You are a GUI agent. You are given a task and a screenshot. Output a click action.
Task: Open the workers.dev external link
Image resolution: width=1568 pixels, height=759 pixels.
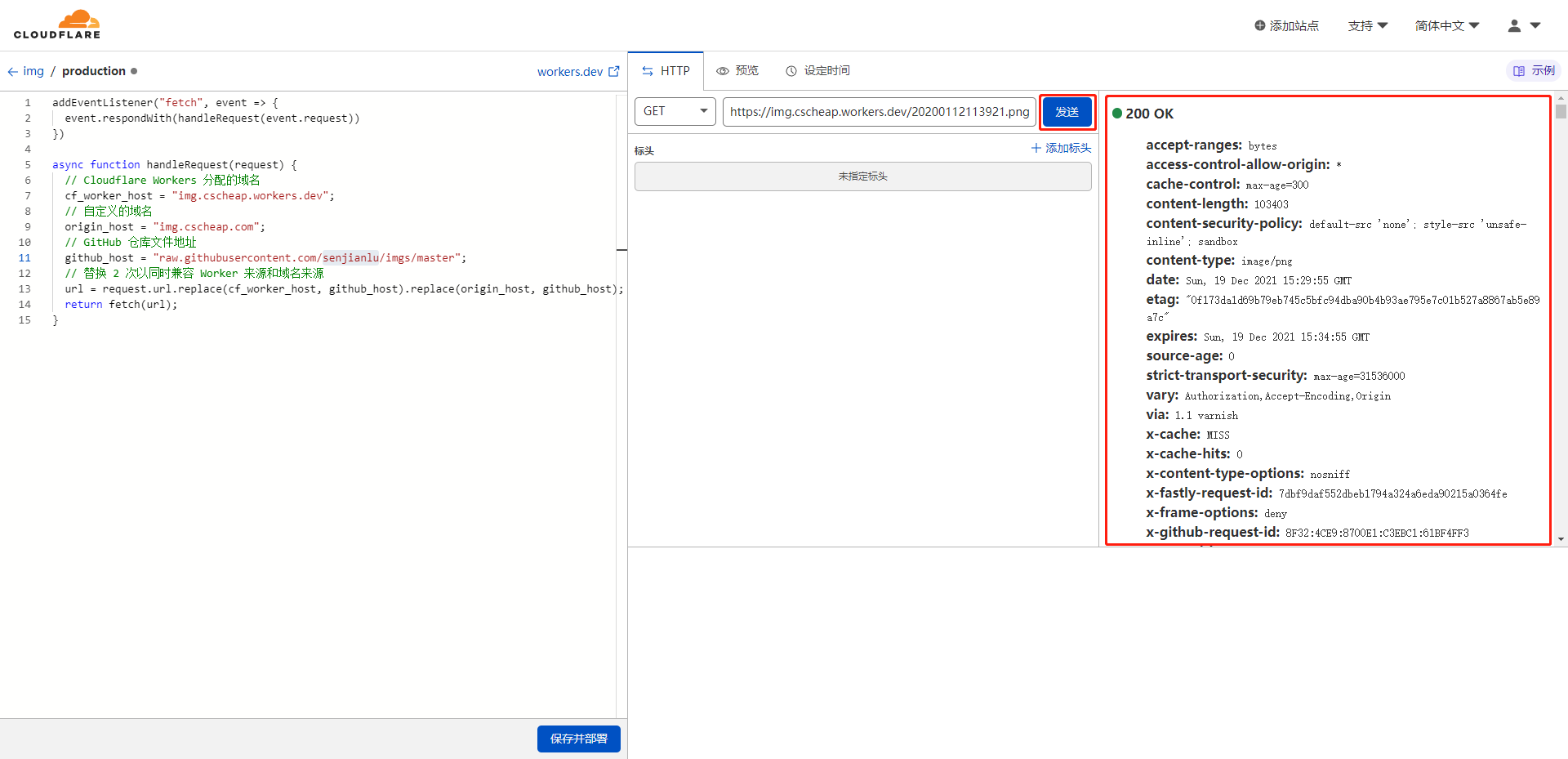[x=578, y=72]
